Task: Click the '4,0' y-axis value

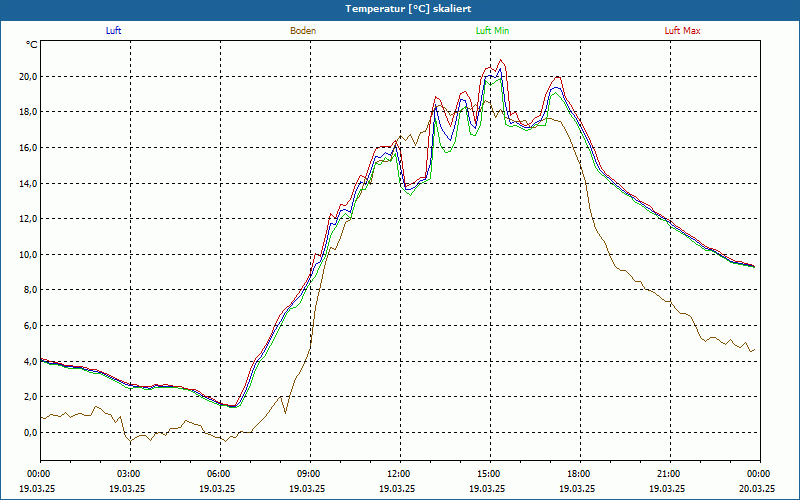Action: point(30,361)
